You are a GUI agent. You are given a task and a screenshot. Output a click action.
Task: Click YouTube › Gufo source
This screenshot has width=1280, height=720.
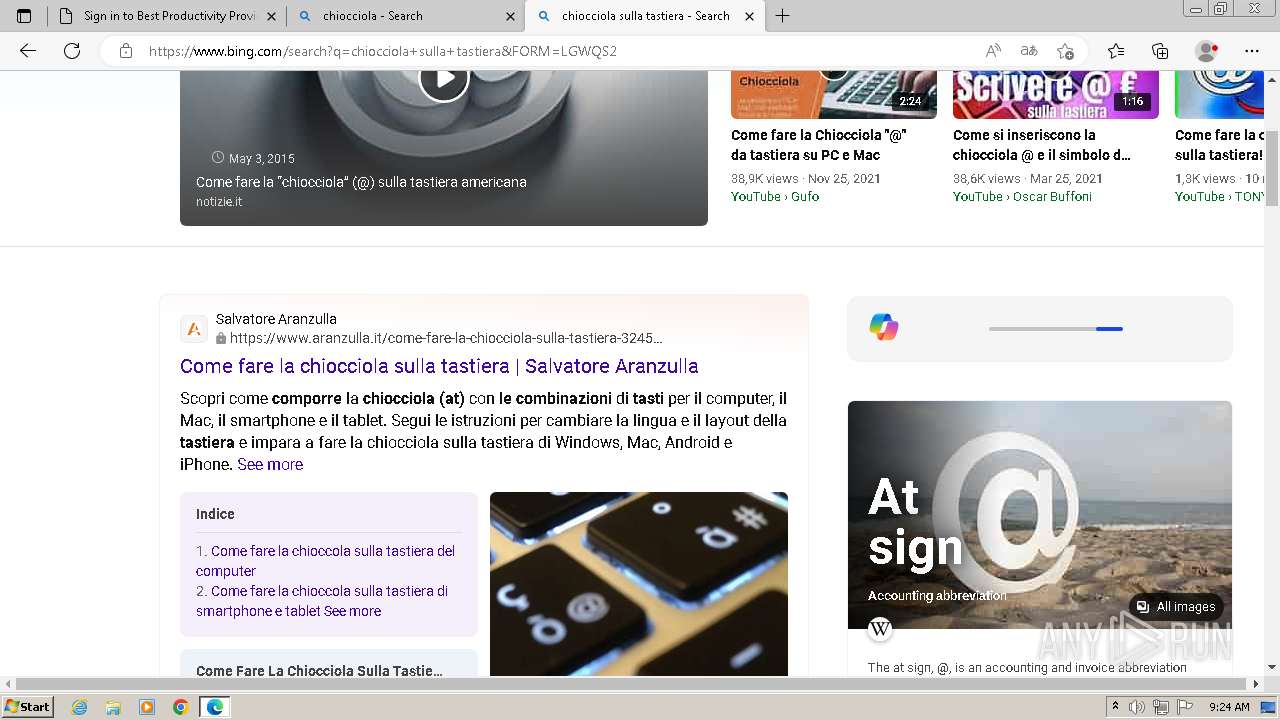(775, 196)
